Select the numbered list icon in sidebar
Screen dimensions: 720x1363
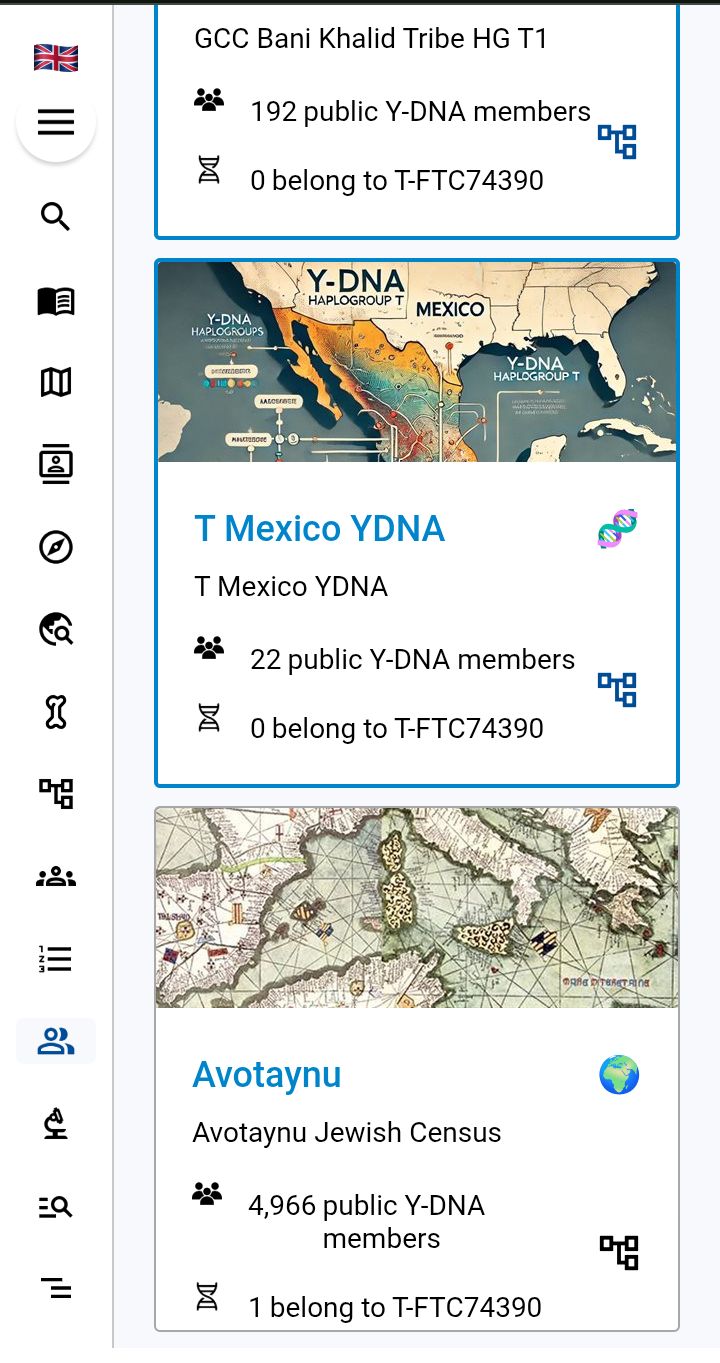pos(56,959)
